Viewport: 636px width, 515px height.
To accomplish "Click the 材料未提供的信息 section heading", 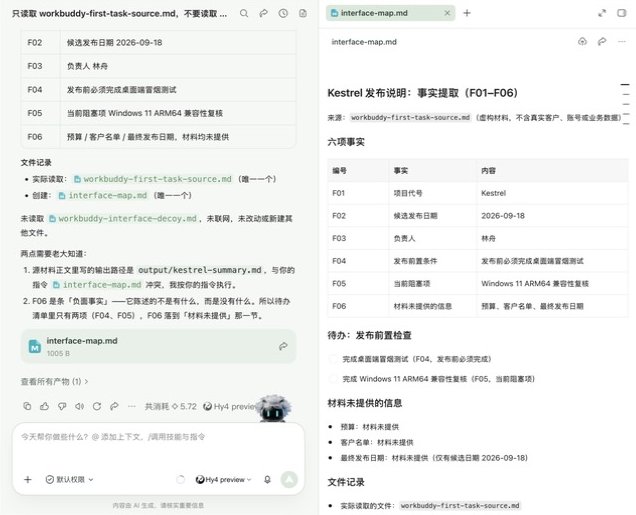I will click(x=365, y=403).
